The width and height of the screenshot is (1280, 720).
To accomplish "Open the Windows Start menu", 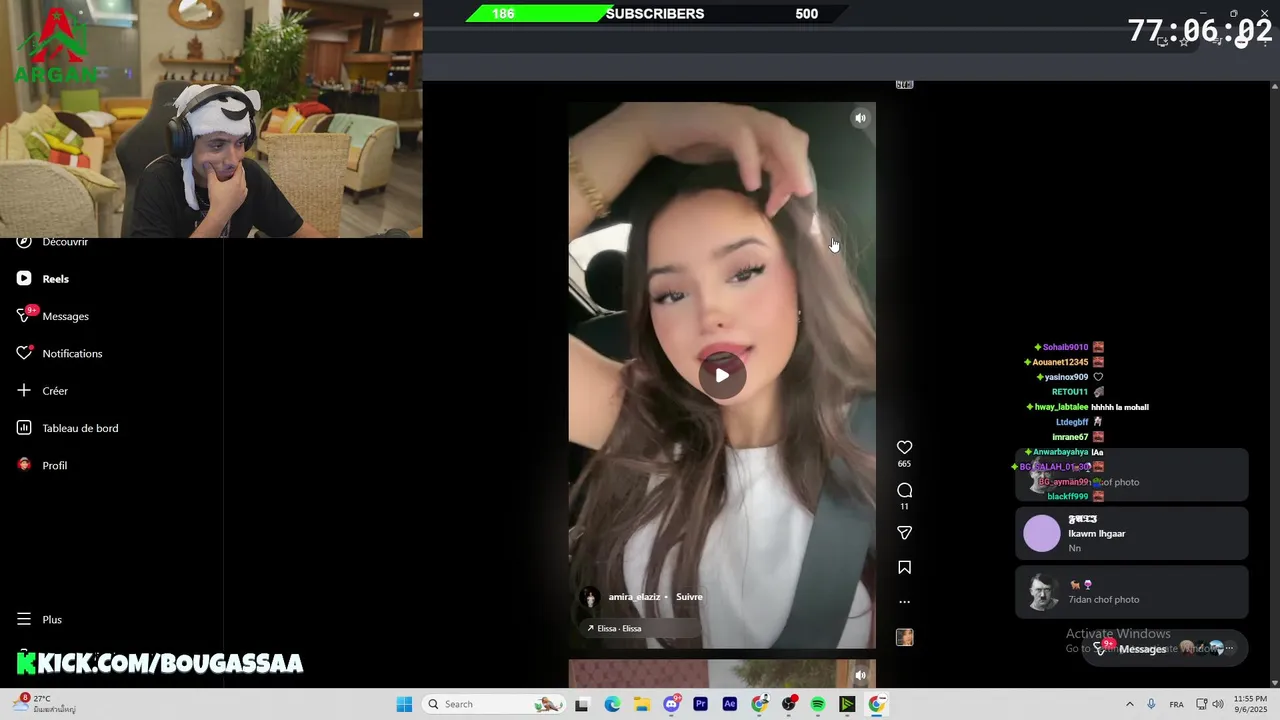I will click(x=404, y=704).
